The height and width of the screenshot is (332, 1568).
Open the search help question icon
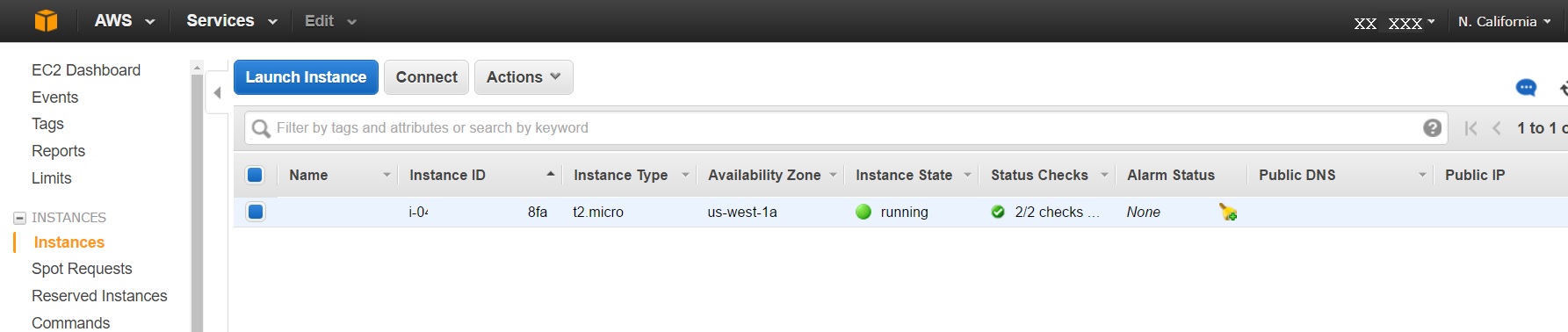click(1432, 128)
